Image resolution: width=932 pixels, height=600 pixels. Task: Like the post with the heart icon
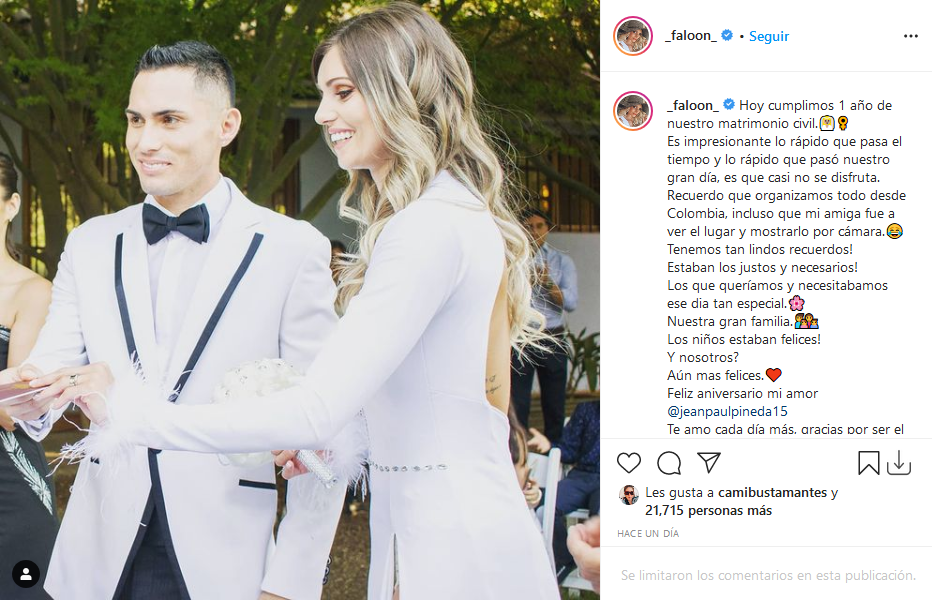[628, 463]
